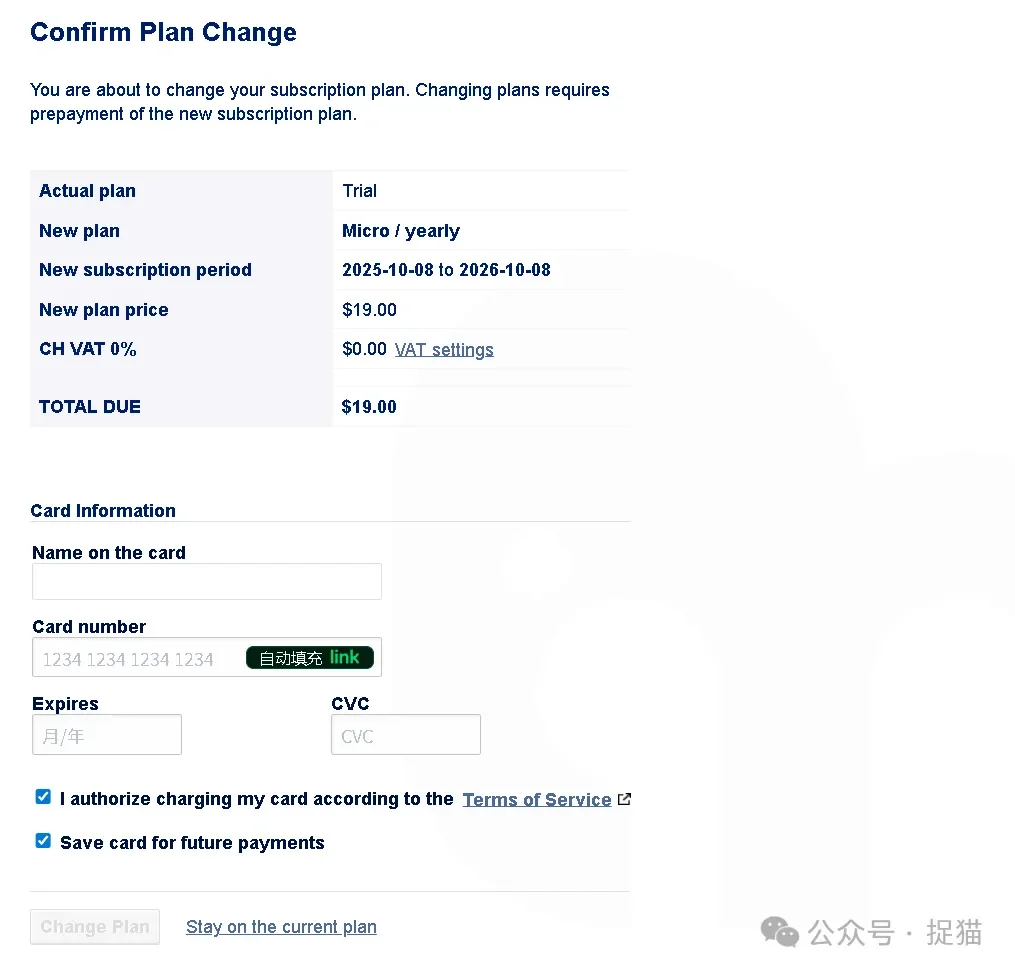Click the Card Information section heading
Image resolution: width=1015 pixels, height=974 pixels.
tap(103, 511)
